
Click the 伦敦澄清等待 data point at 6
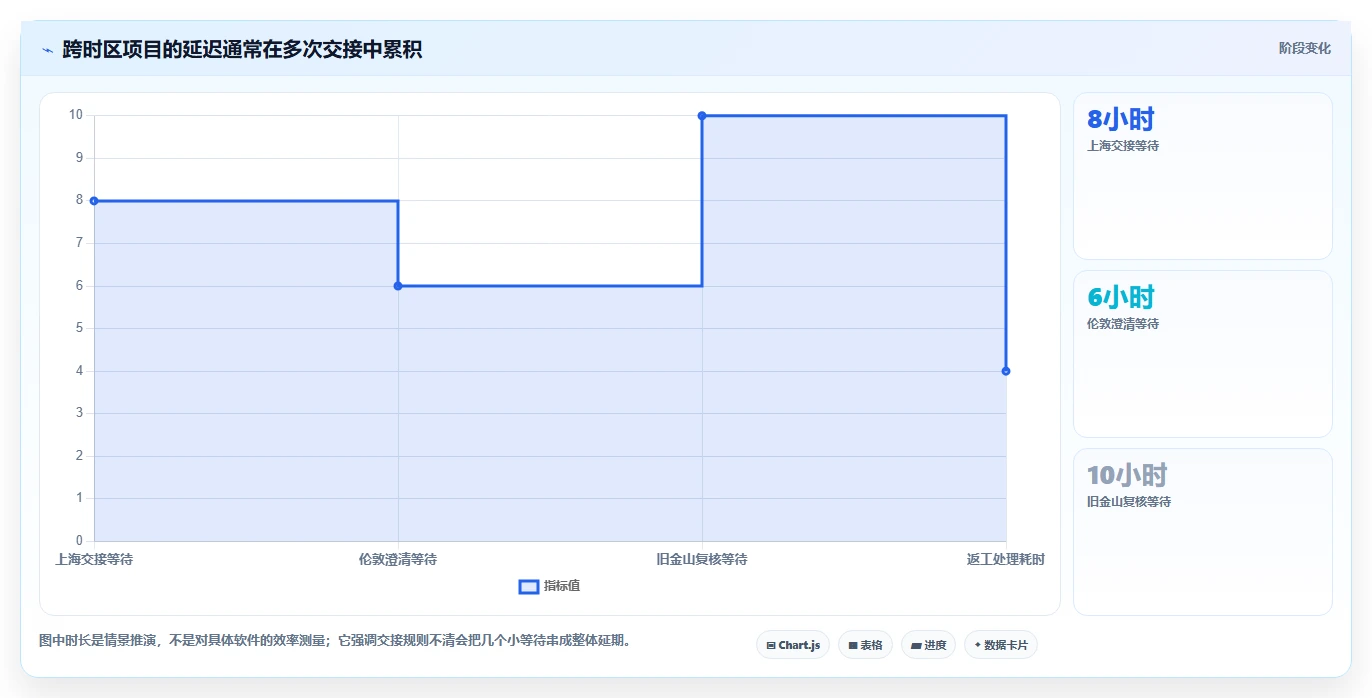(x=398, y=286)
